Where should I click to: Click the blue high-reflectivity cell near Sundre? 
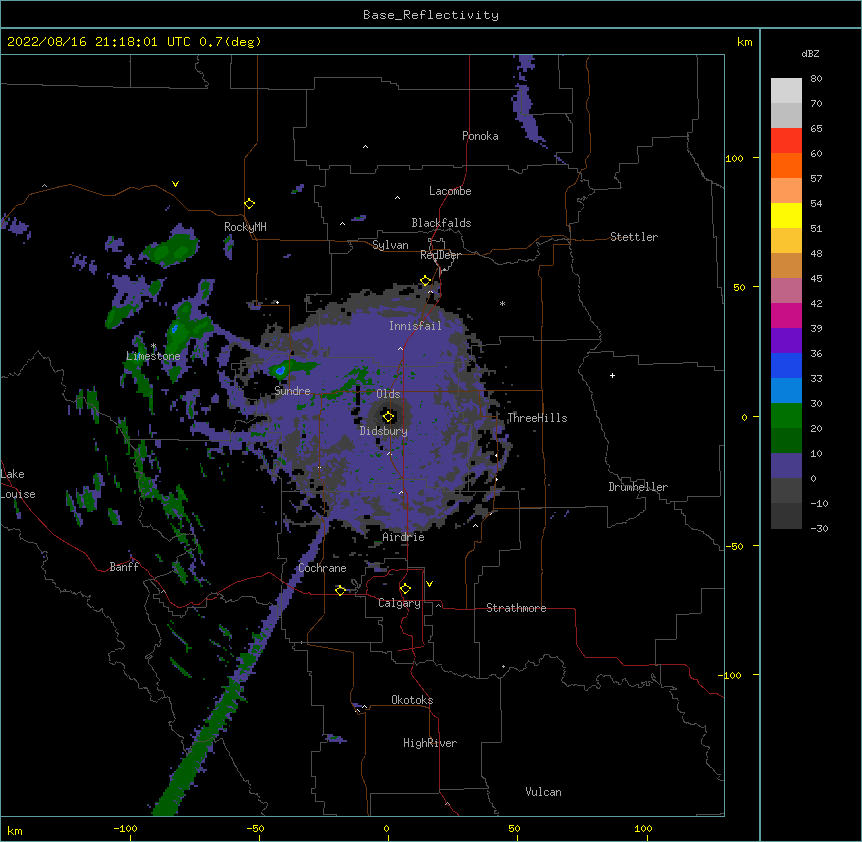pyautogui.click(x=280, y=370)
